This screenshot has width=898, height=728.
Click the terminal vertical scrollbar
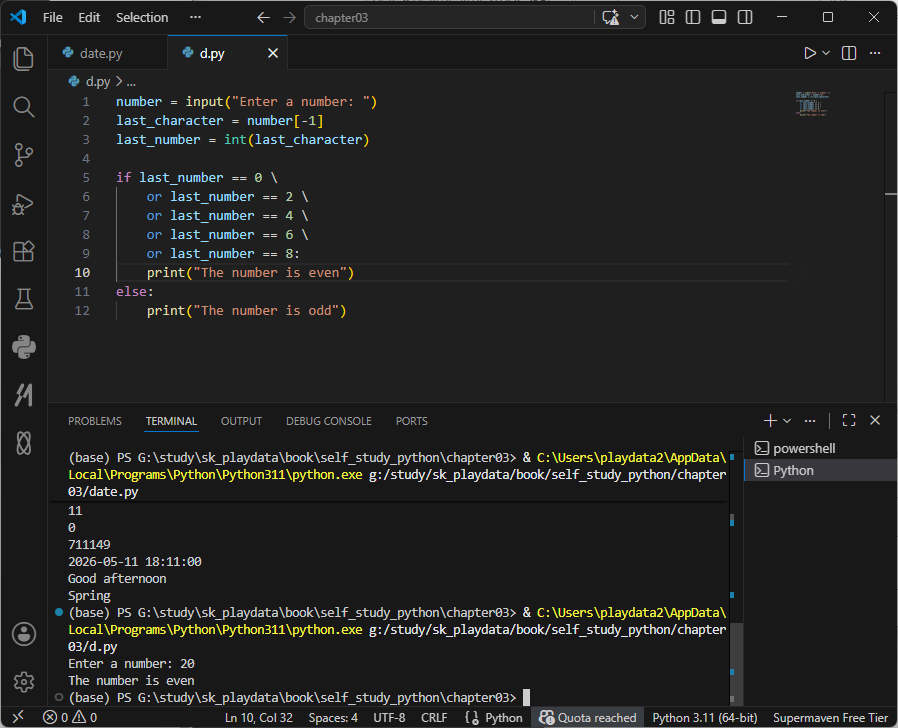pos(736,664)
